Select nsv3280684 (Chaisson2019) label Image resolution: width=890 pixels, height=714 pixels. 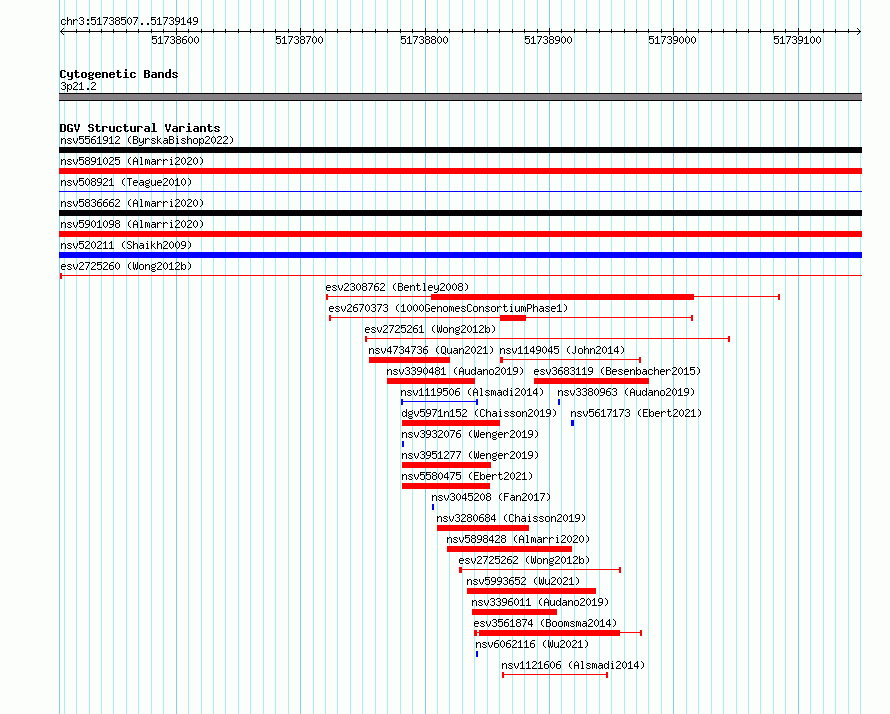click(x=511, y=518)
